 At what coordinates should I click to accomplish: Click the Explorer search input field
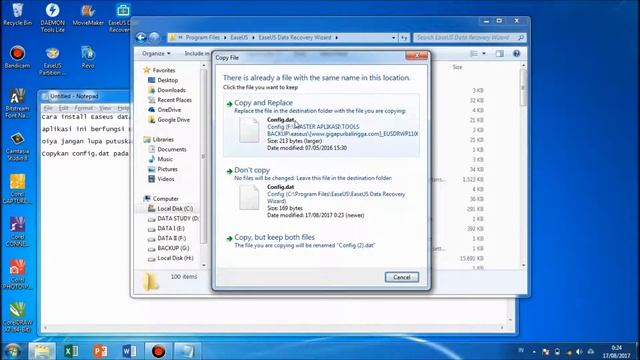tap(469, 38)
